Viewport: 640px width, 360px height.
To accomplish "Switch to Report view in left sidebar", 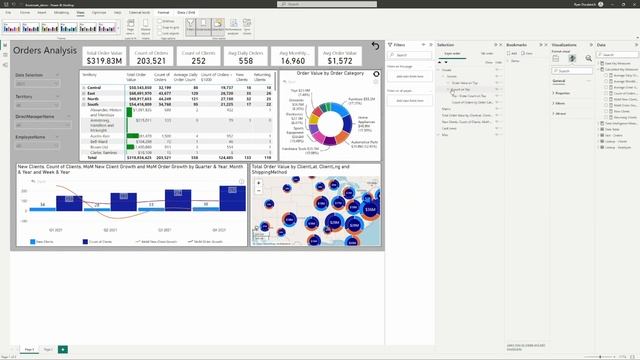I will click(x=5, y=45).
